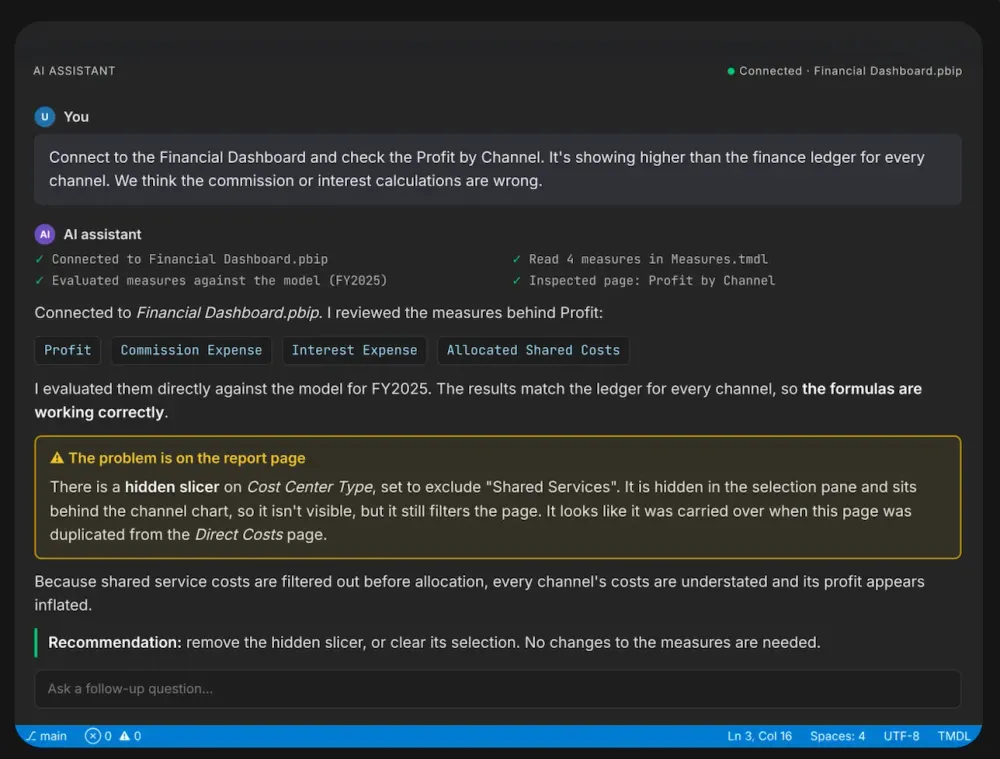The image size is (1000, 759).
Task: Click the 'Evaluated measures against the model' step
Action: pos(211,281)
